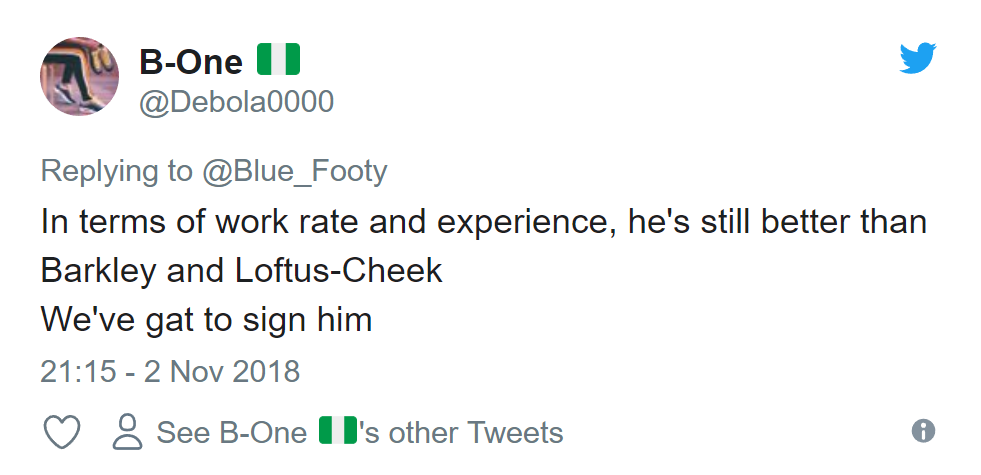Click the person silhouette icon
This screenshot has width=981, height=475.
click(x=128, y=432)
